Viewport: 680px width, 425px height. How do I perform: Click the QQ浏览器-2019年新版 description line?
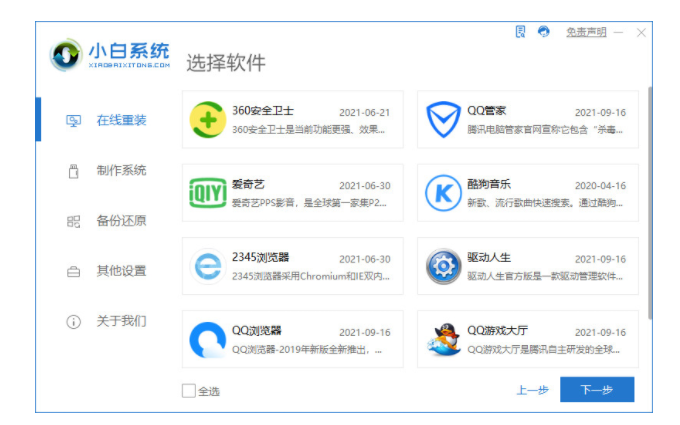[307, 350]
